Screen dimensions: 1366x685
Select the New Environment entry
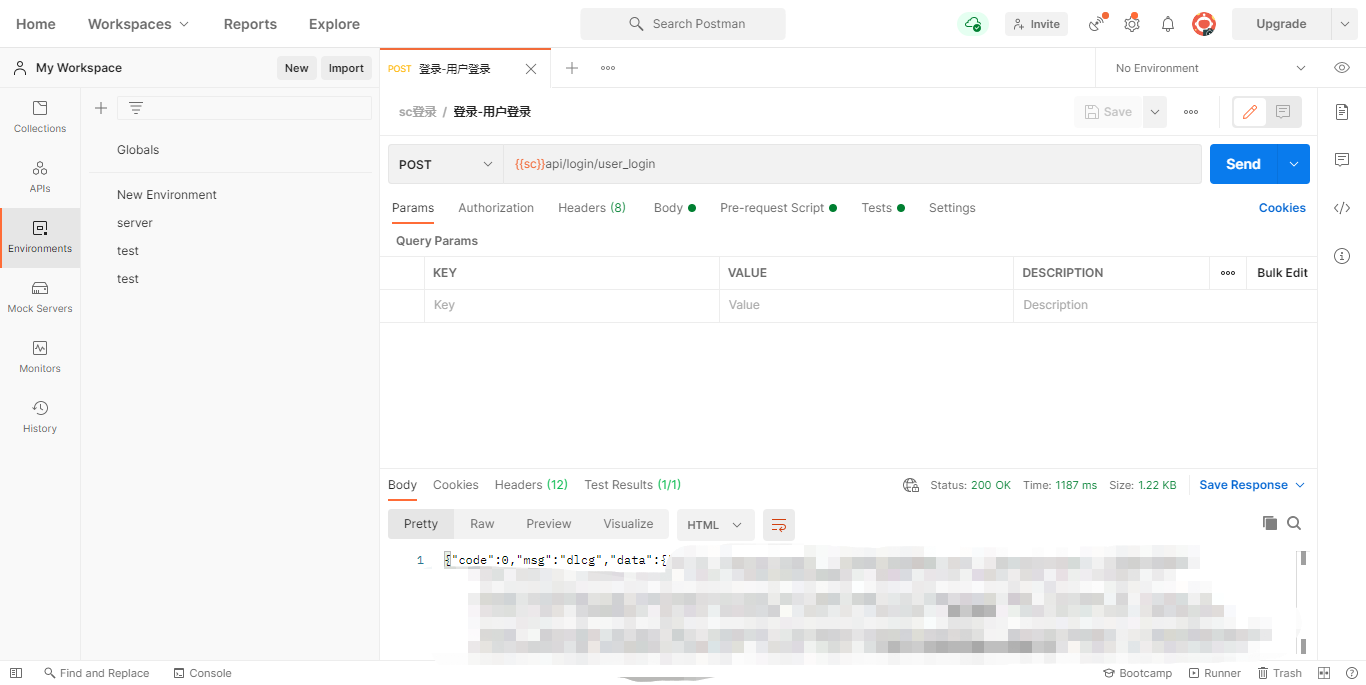tap(167, 195)
